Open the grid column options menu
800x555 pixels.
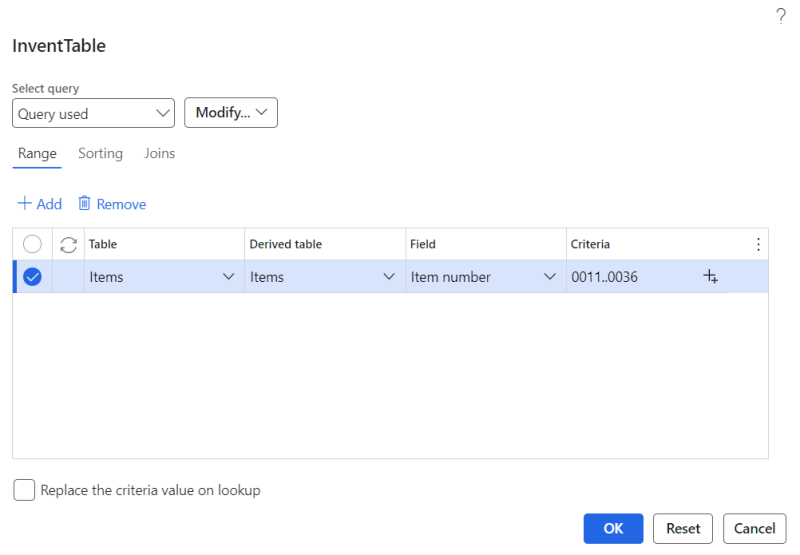point(758,245)
